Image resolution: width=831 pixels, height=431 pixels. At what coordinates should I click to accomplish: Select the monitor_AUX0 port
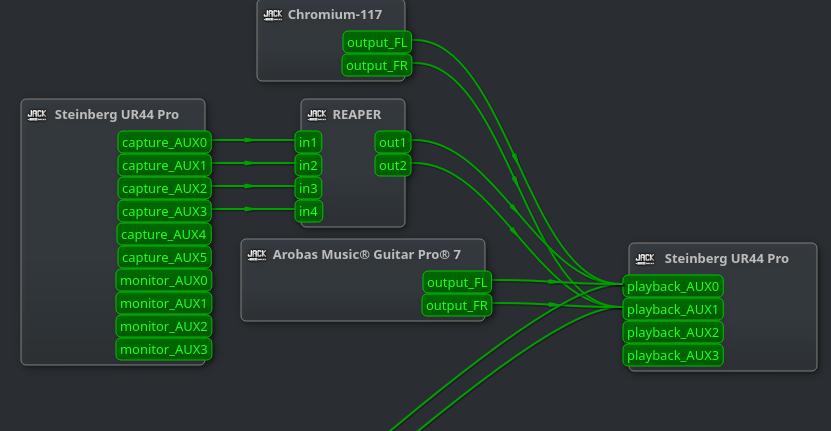(164, 280)
